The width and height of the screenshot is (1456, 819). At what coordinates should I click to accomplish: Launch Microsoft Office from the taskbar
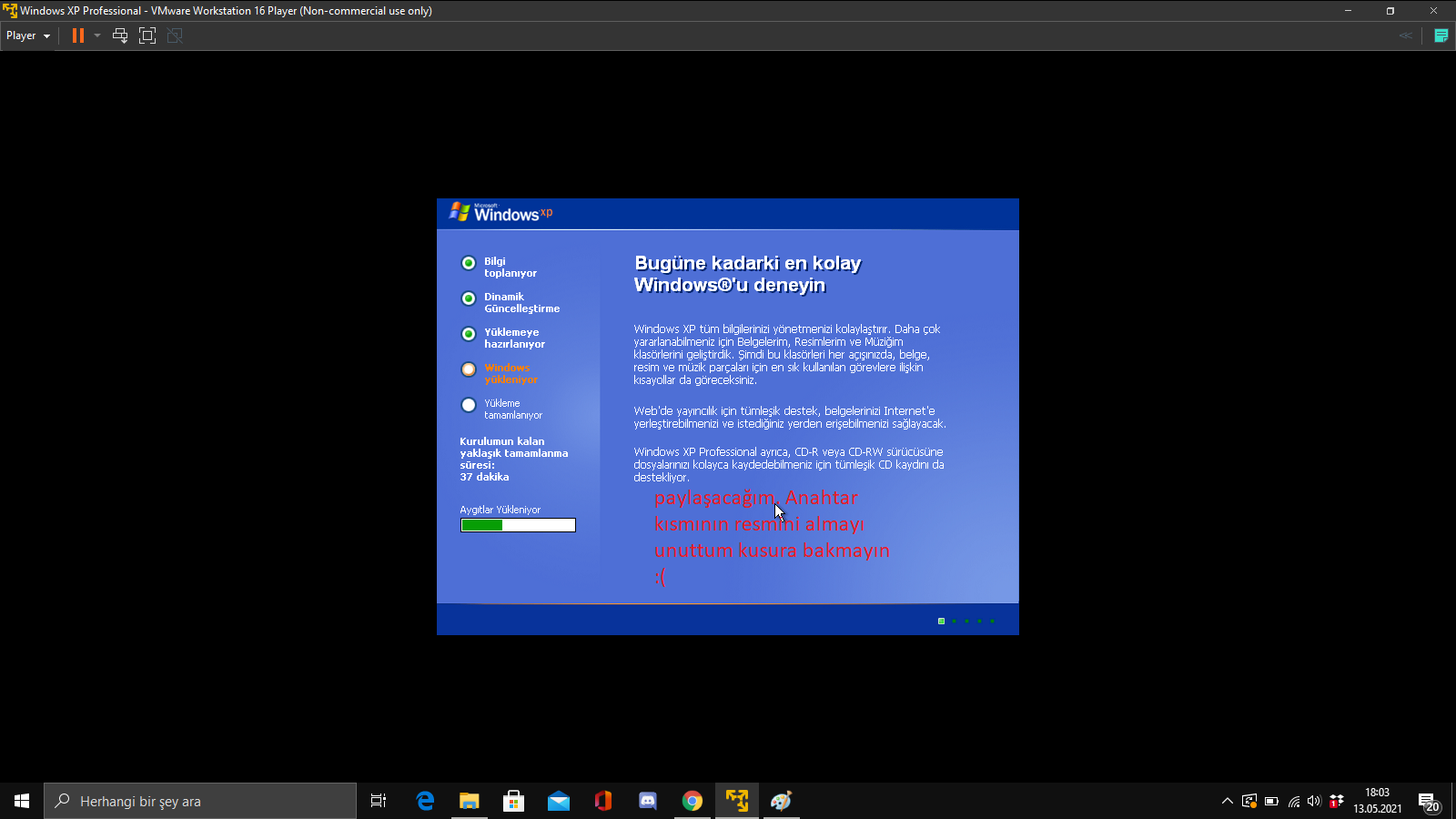click(x=603, y=801)
